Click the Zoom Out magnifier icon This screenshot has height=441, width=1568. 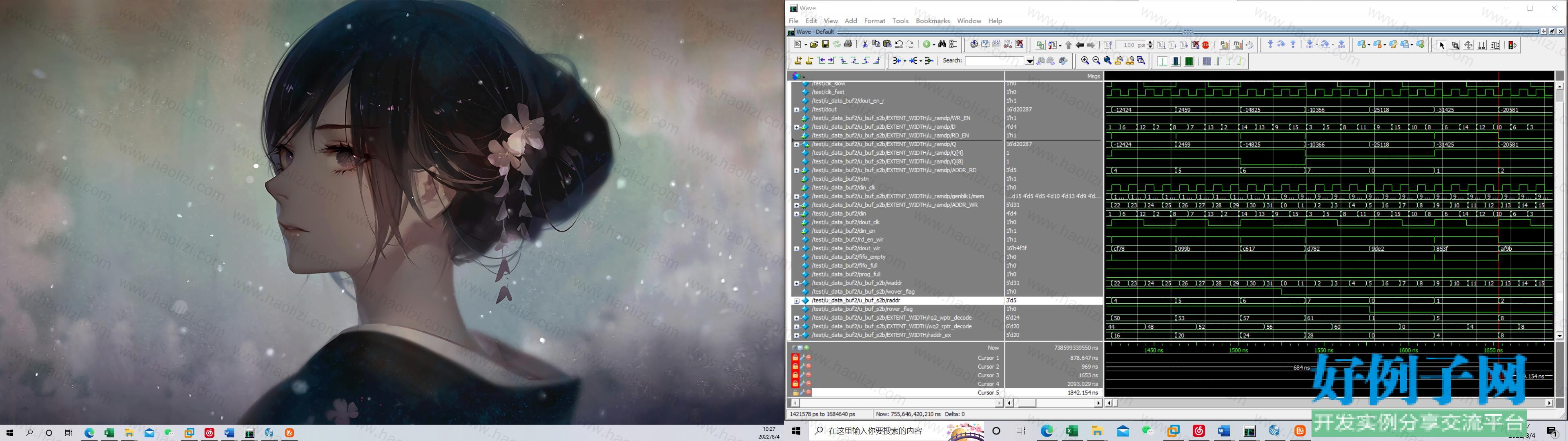(x=1096, y=60)
